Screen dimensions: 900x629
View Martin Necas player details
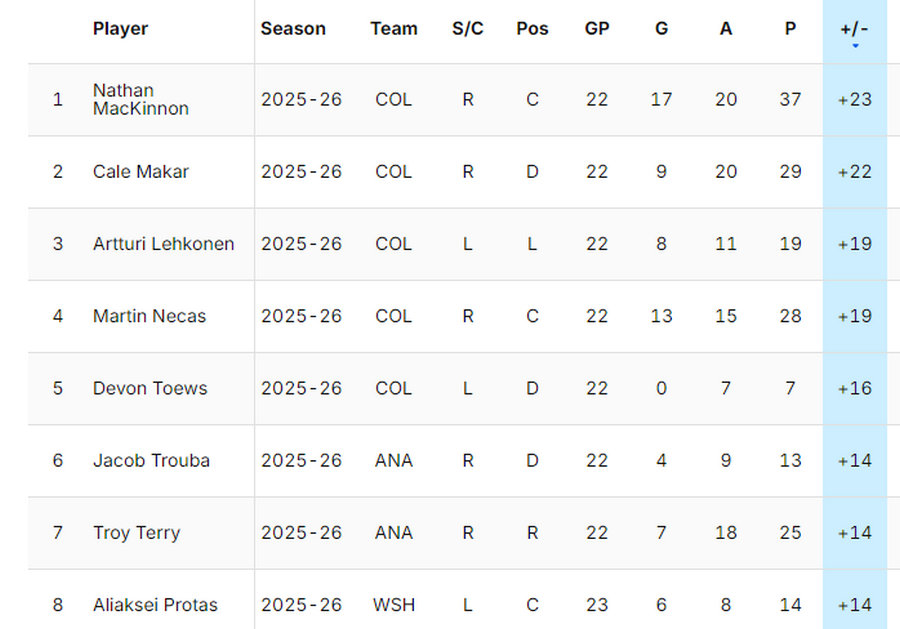[149, 316]
